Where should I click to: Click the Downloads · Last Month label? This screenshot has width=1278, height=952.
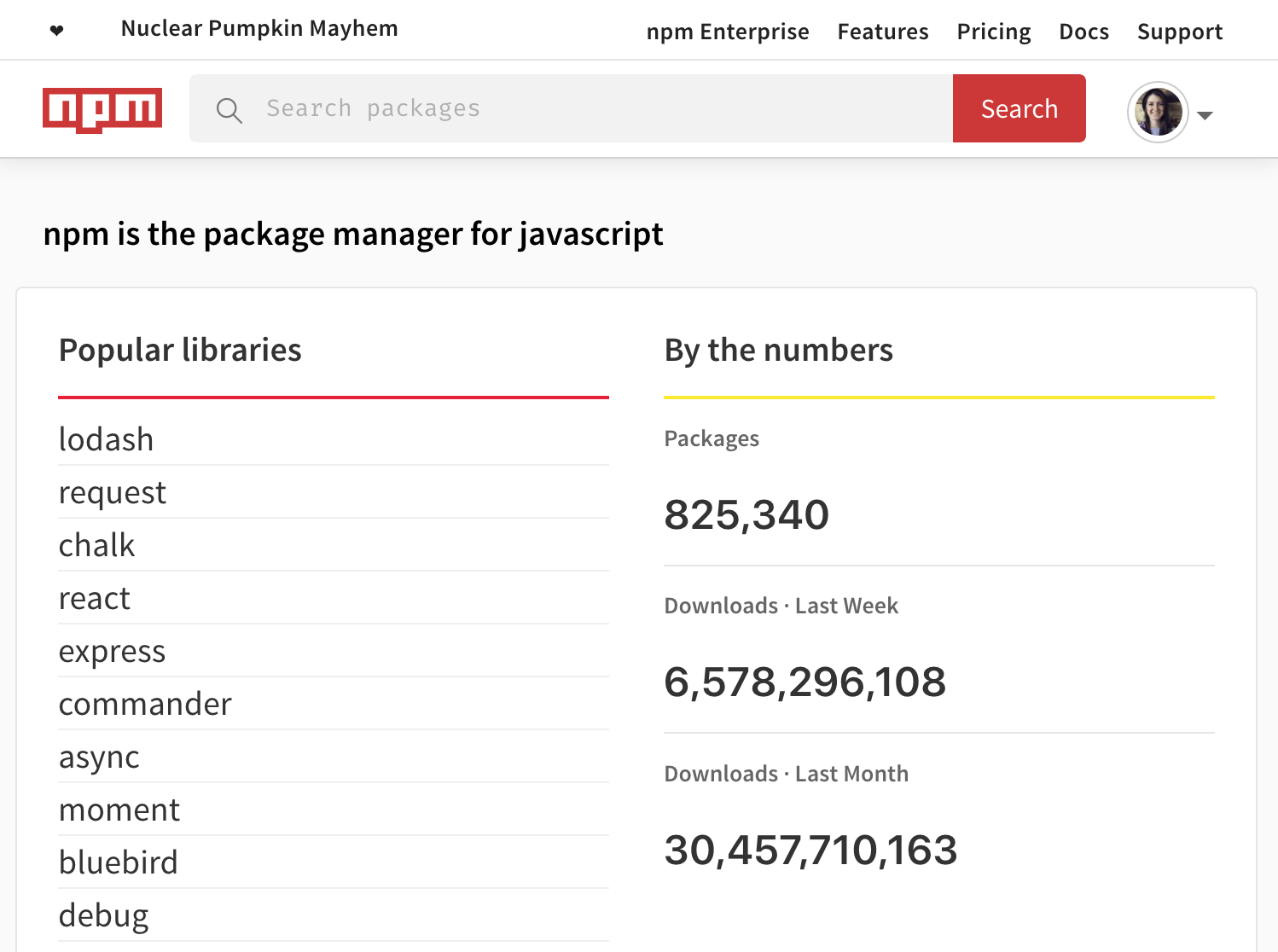[x=787, y=774]
